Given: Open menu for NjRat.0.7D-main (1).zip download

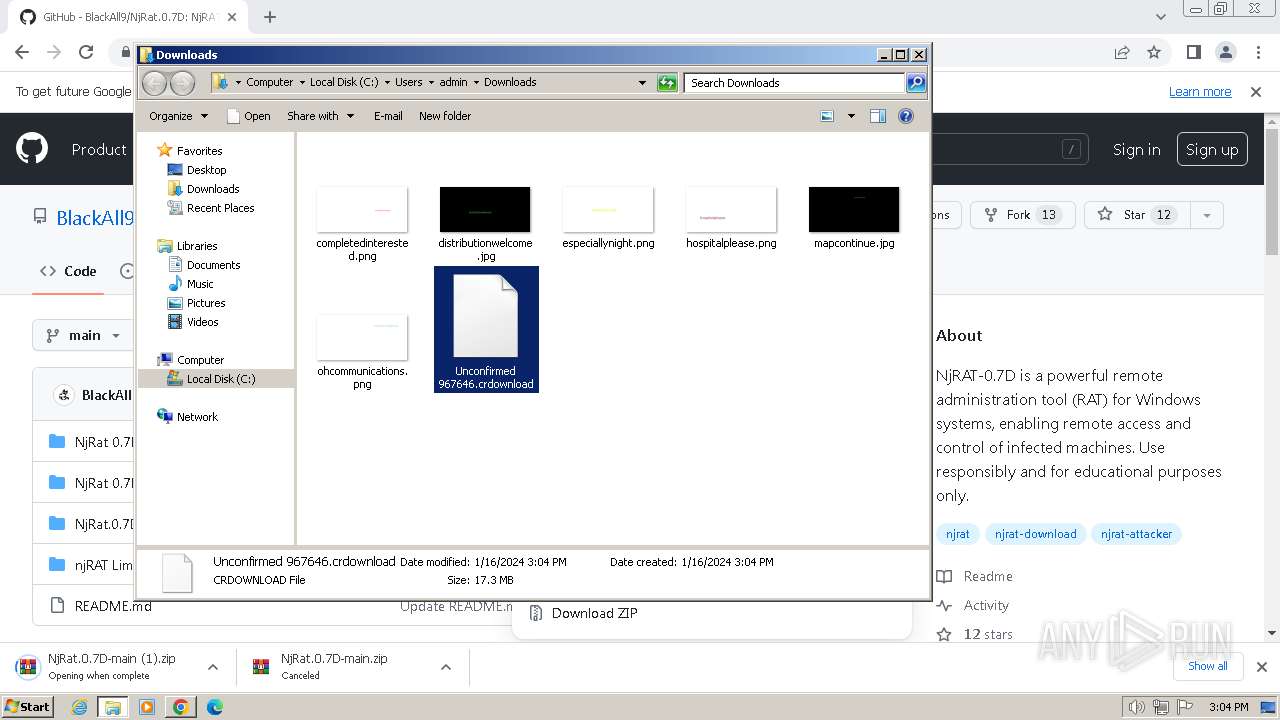Looking at the screenshot, I should [212, 667].
